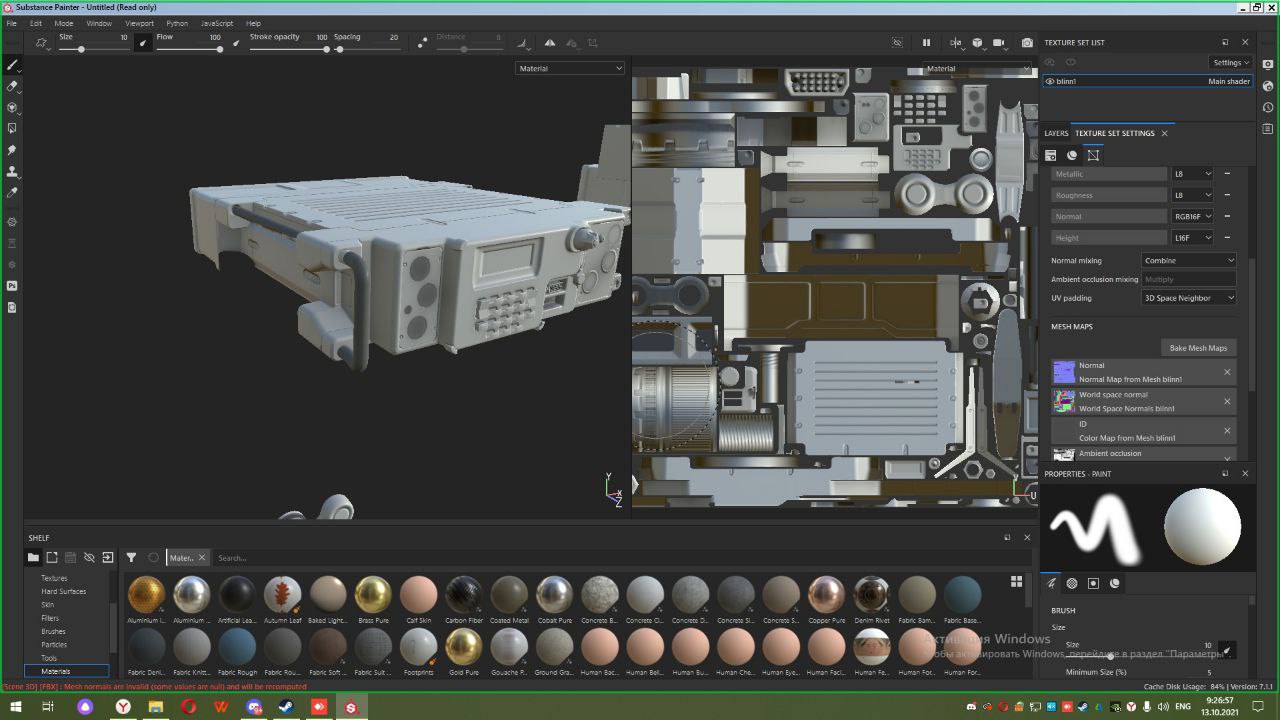Viewport: 1280px width, 720px height.
Task: Select the Clone stamp tool
Action: (12, 171)
